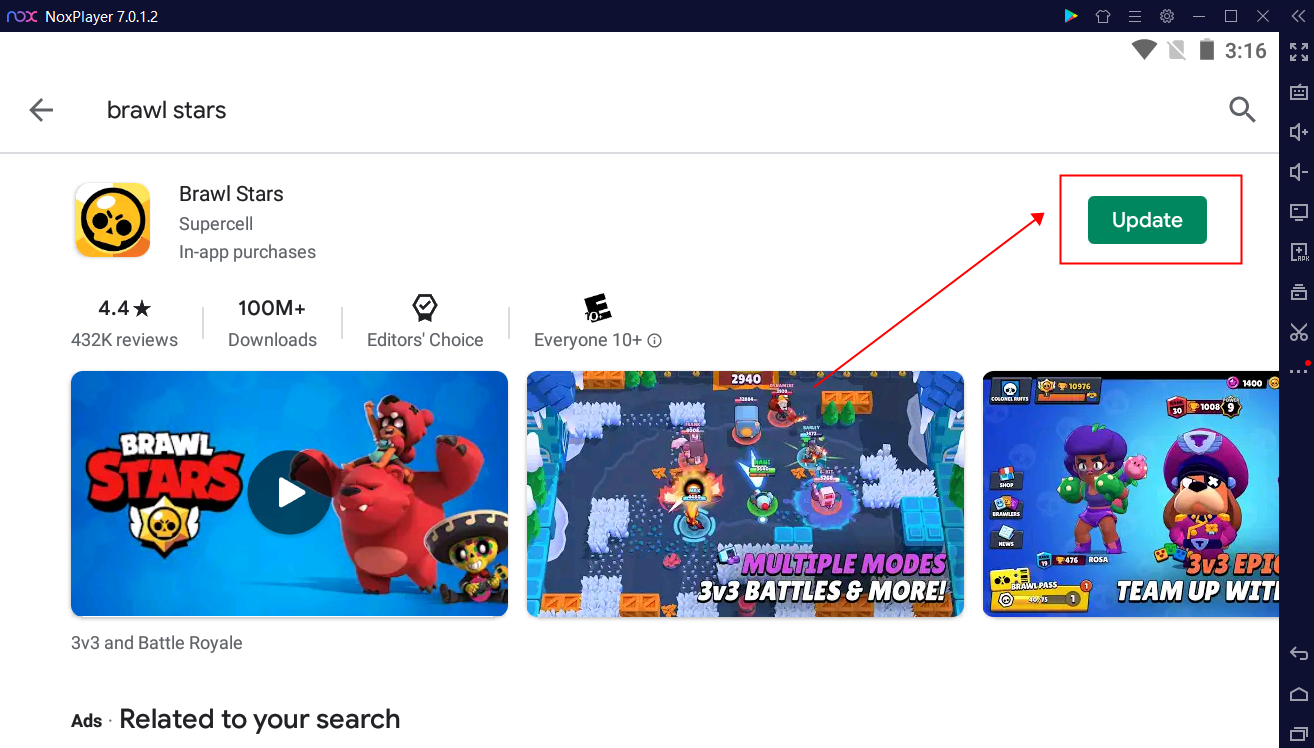The height and width of the screenshot is (748, 1314).
Task: Click the green Update button
Action: click(1147, 220)
